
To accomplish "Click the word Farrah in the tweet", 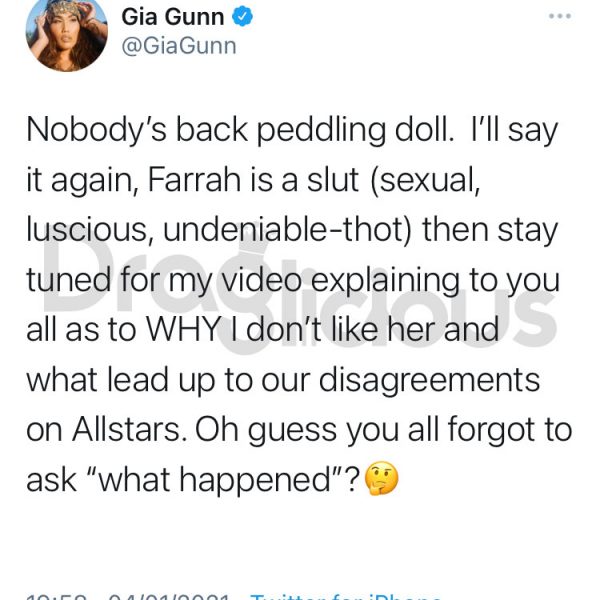I will pos(194,179).
